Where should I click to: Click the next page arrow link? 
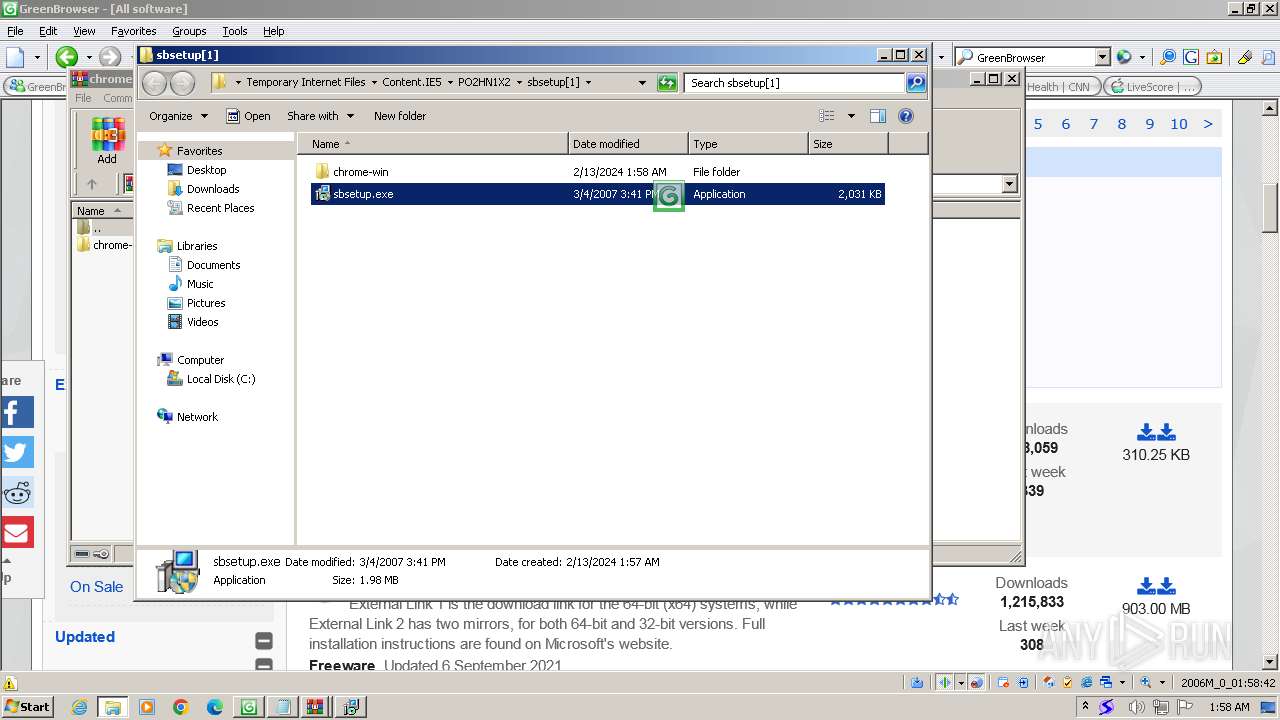click(1208, 124)
